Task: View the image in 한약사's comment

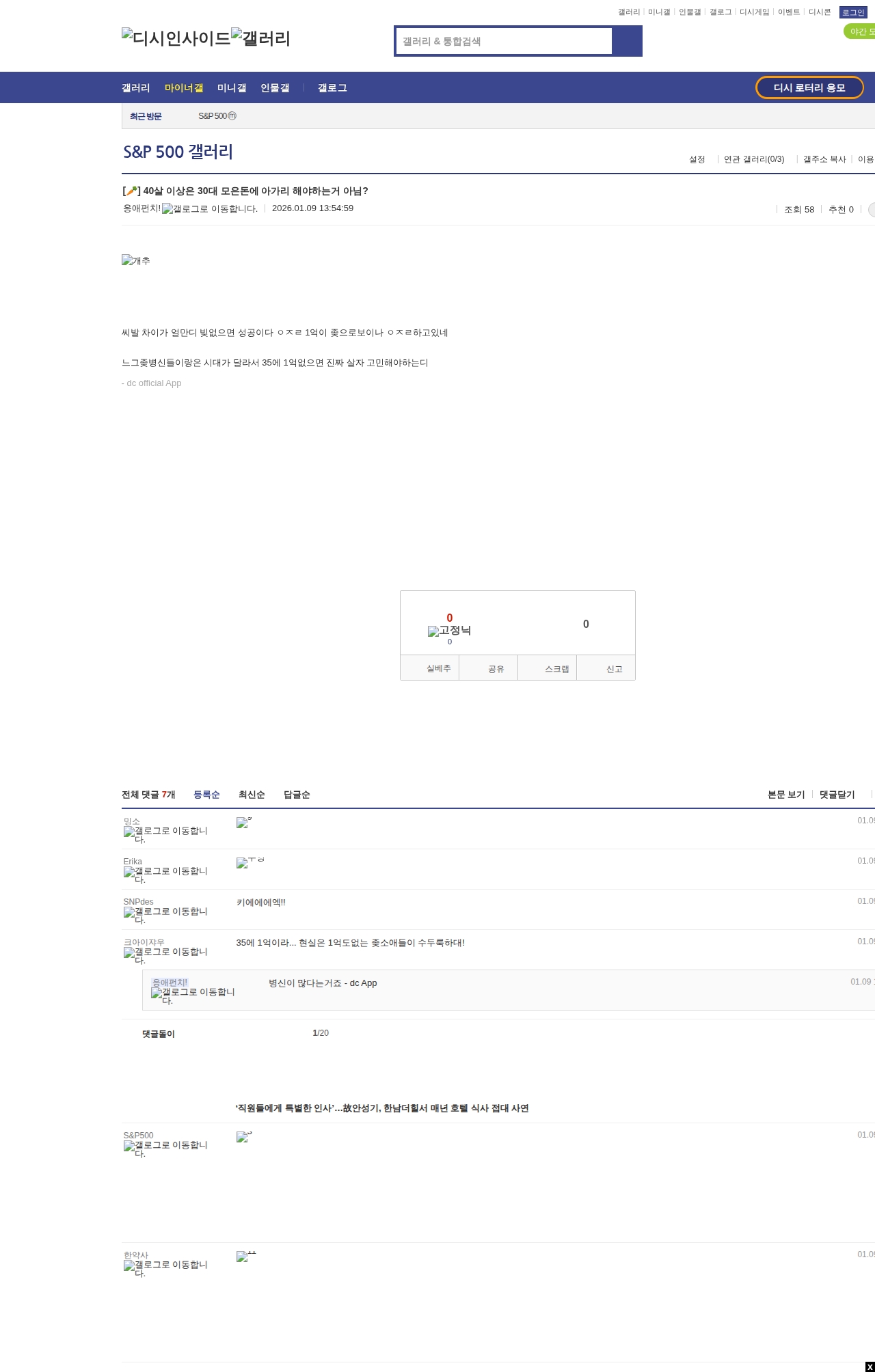Action: pos(246,1256)
